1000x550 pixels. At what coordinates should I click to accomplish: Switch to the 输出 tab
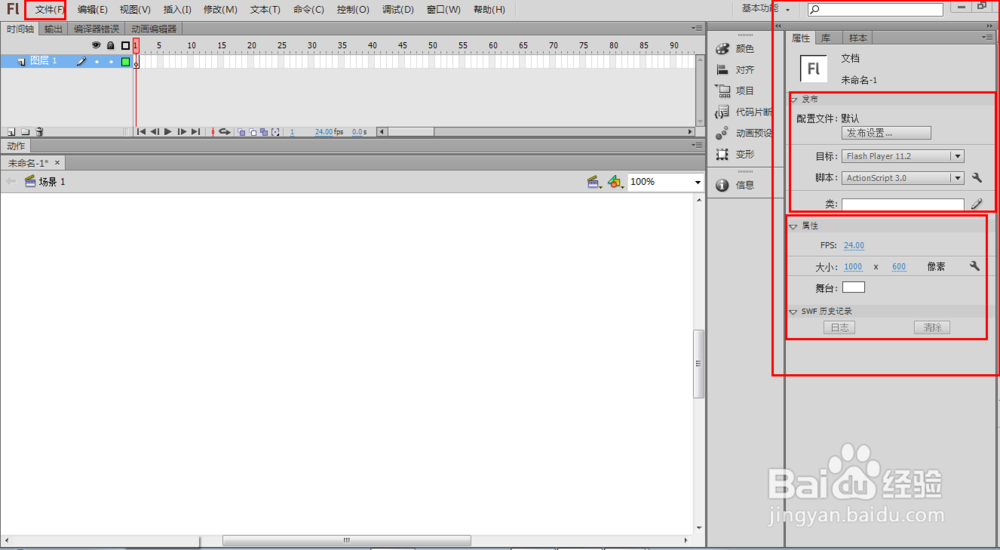pos(54,29)
